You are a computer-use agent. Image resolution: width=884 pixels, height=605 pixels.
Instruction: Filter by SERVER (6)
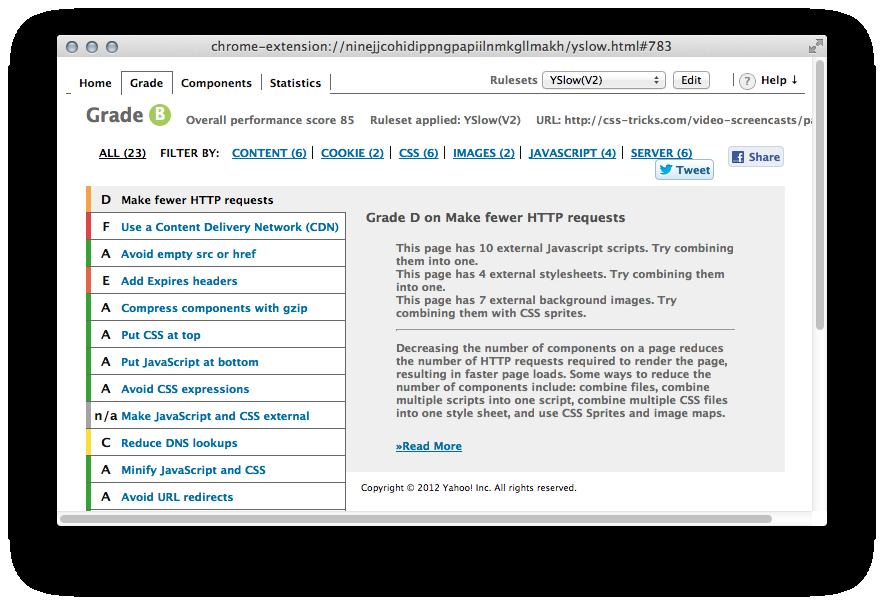[661, 153]
